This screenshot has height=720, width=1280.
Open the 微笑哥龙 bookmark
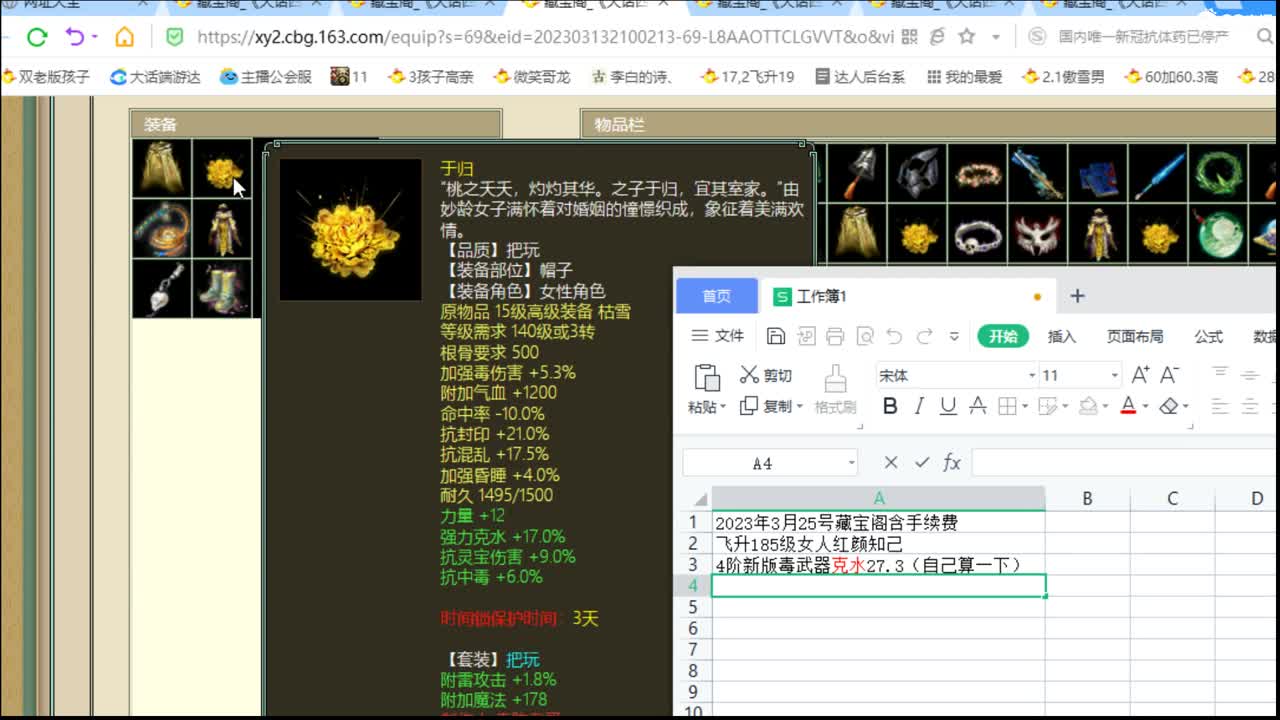[x=534, y=76]
